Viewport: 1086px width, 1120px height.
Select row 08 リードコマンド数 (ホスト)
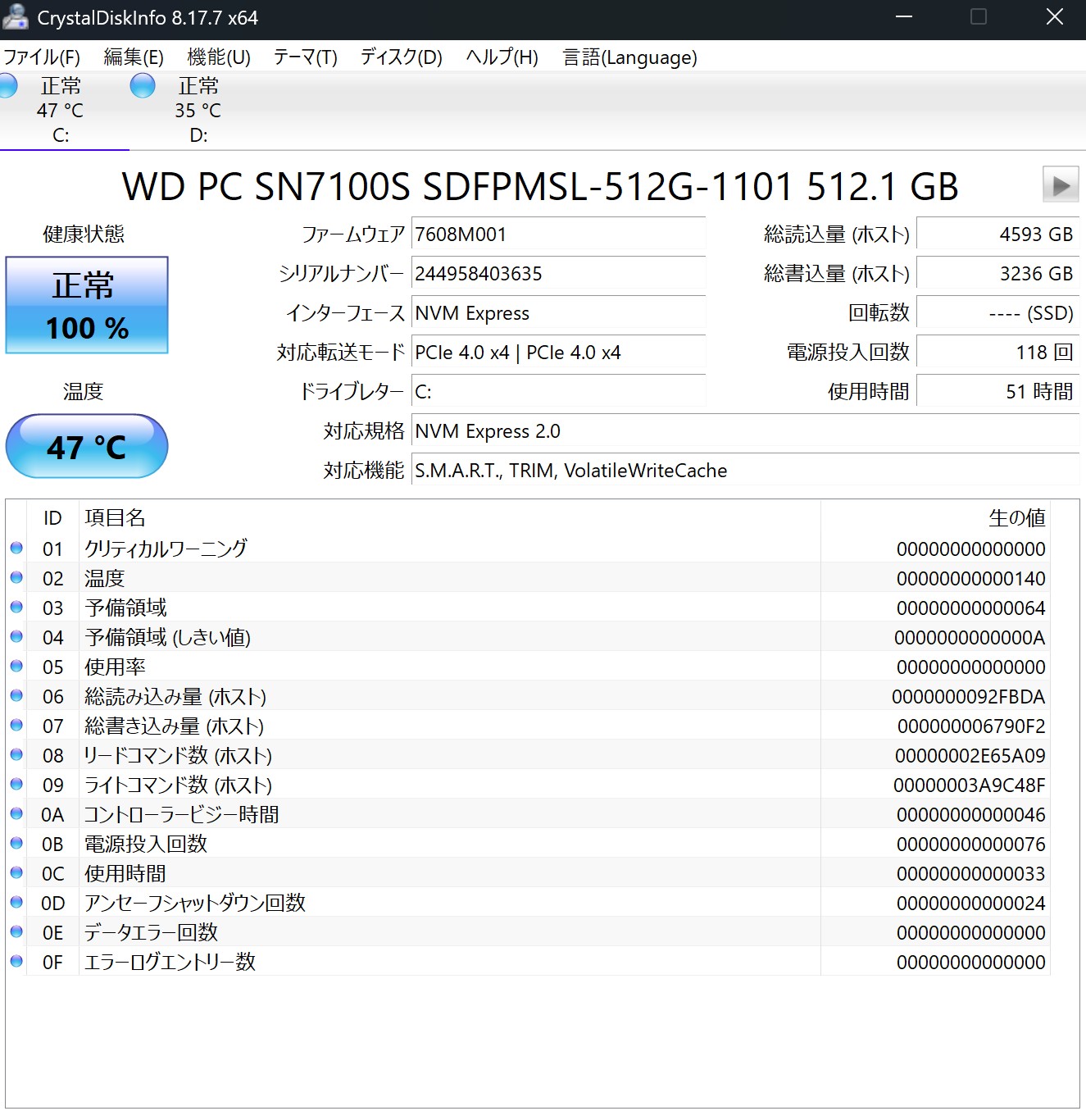coord(528,755)
